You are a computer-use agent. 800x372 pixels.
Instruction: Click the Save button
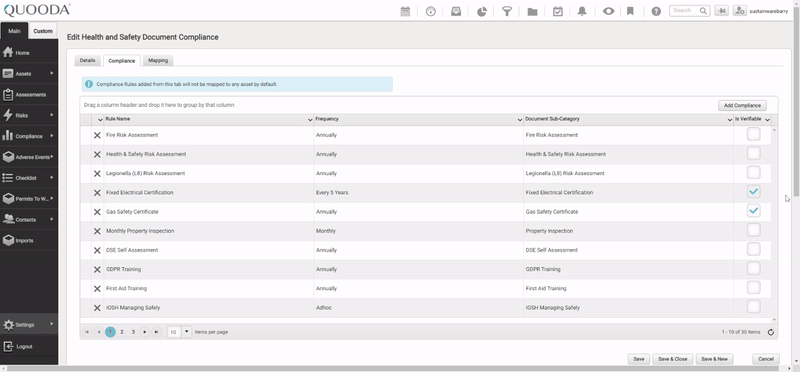click(639, 359)
